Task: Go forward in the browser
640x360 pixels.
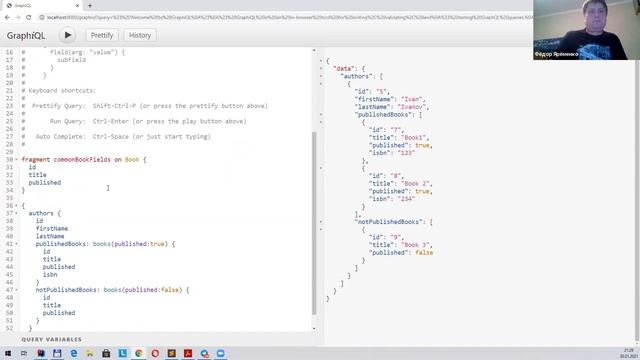Action: 18,17
